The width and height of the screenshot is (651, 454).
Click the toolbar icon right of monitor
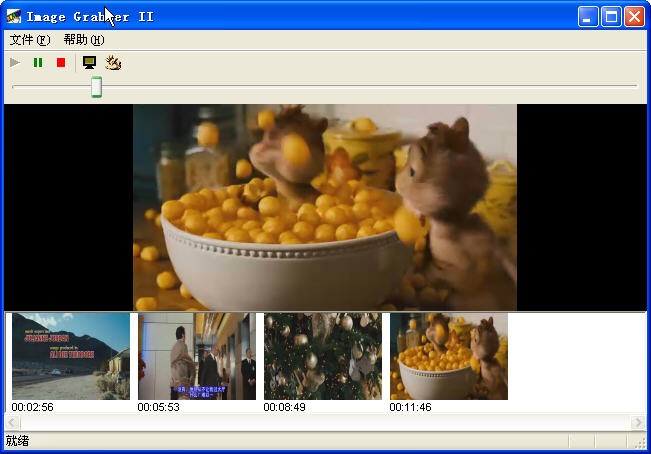[113, 63]
